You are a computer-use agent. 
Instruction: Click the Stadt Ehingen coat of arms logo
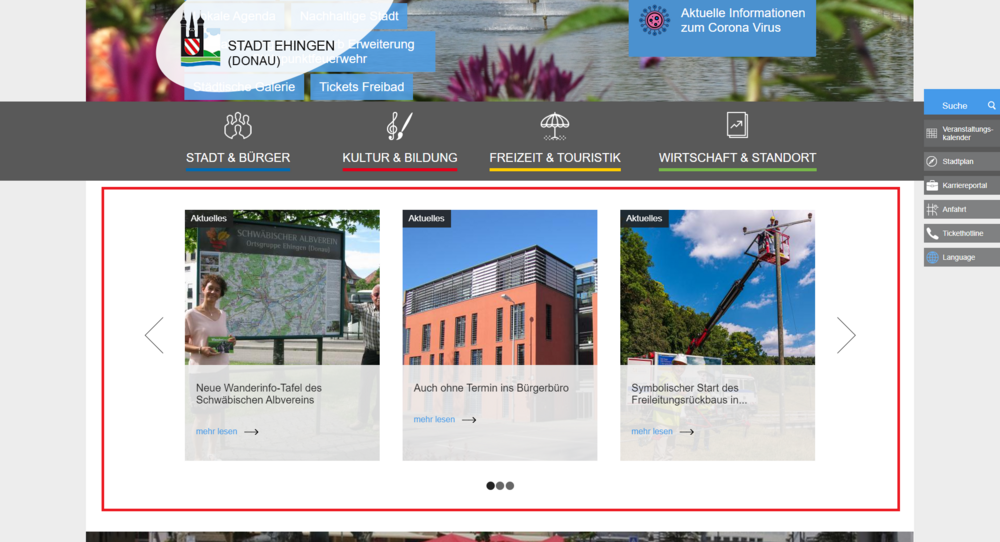[198, 40]
